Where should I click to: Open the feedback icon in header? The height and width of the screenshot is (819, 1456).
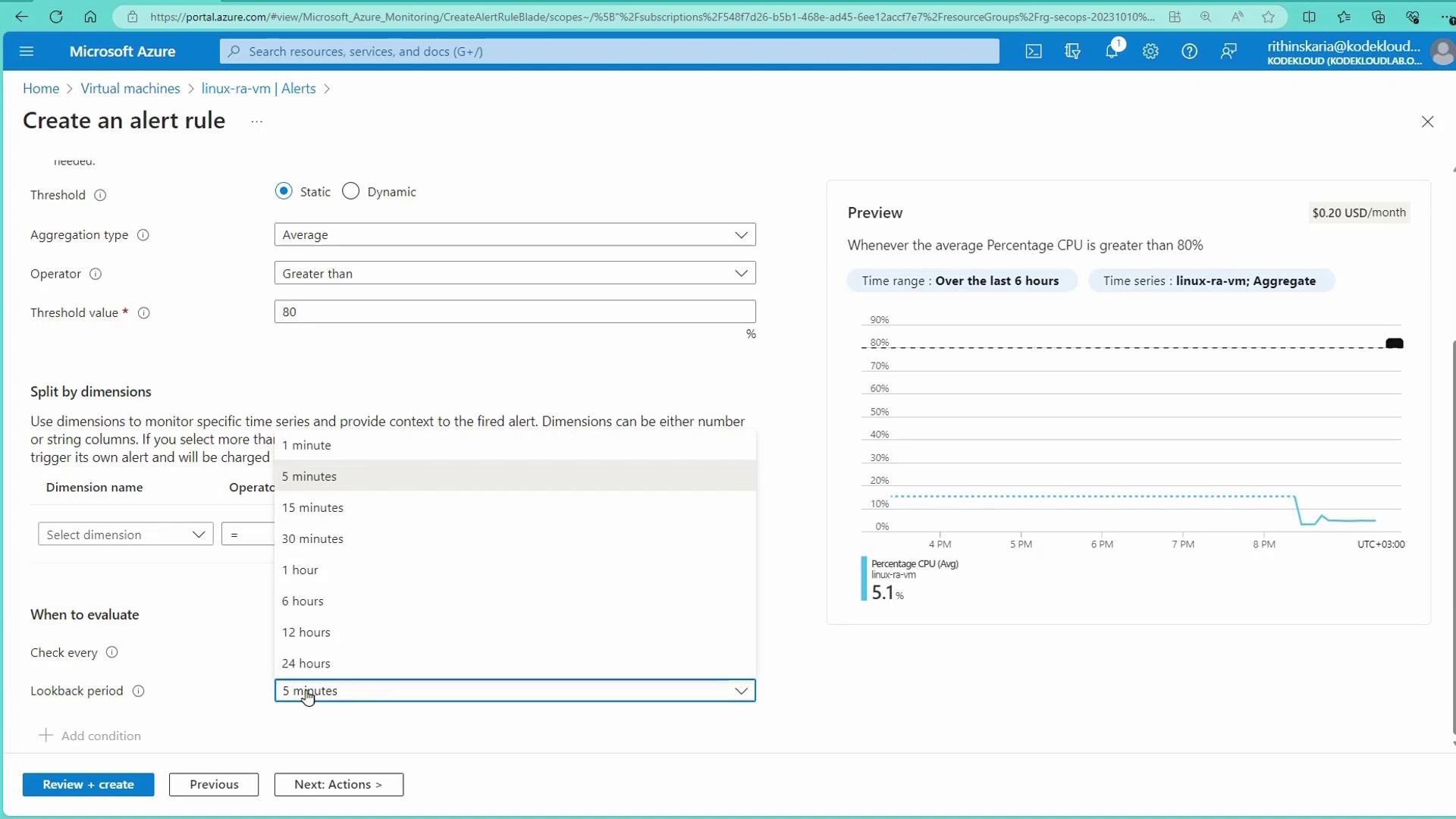(1228, 52)
